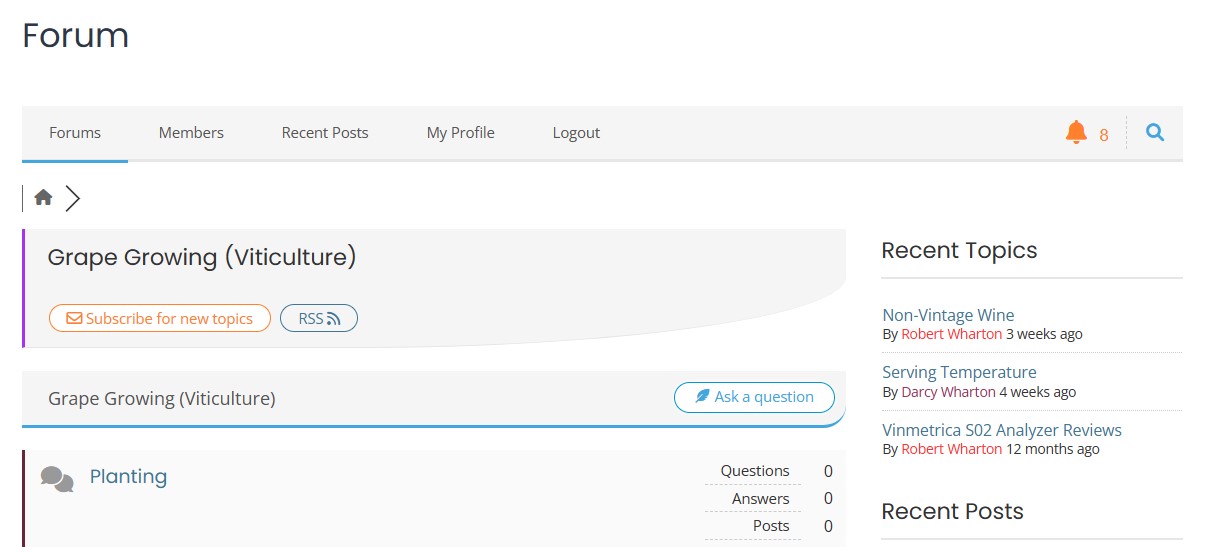Open Vinmetrica S02 Analyzer Reviews topic
The image size is (1226, 547).
1002,430
